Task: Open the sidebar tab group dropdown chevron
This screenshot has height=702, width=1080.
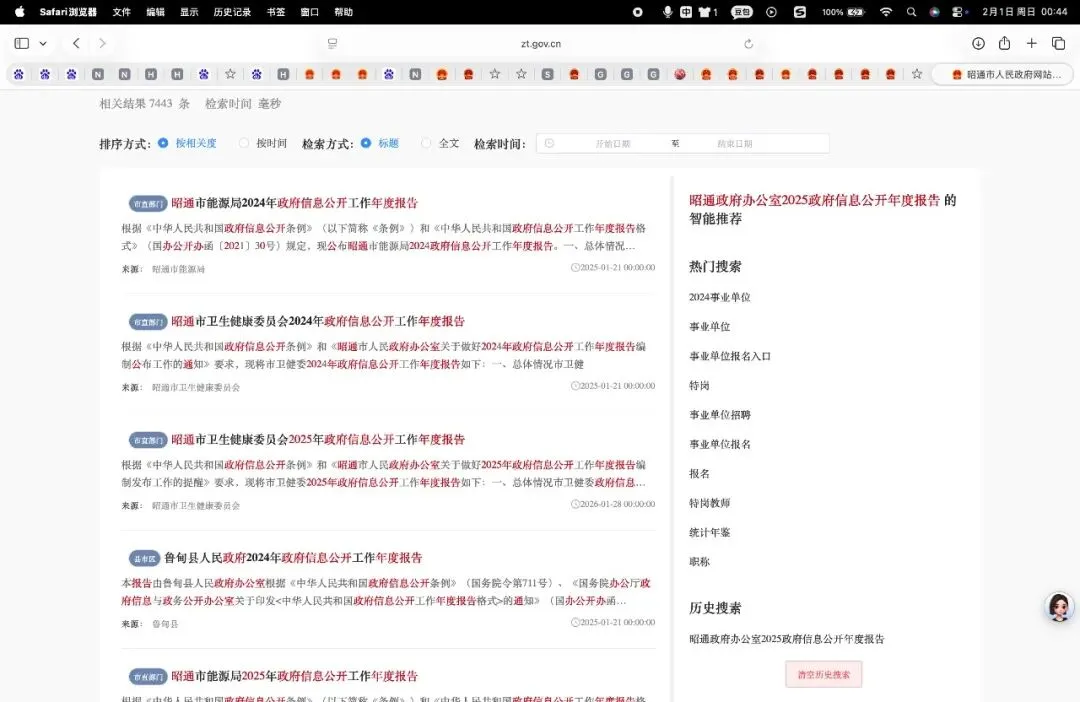Action: (43, 43)
